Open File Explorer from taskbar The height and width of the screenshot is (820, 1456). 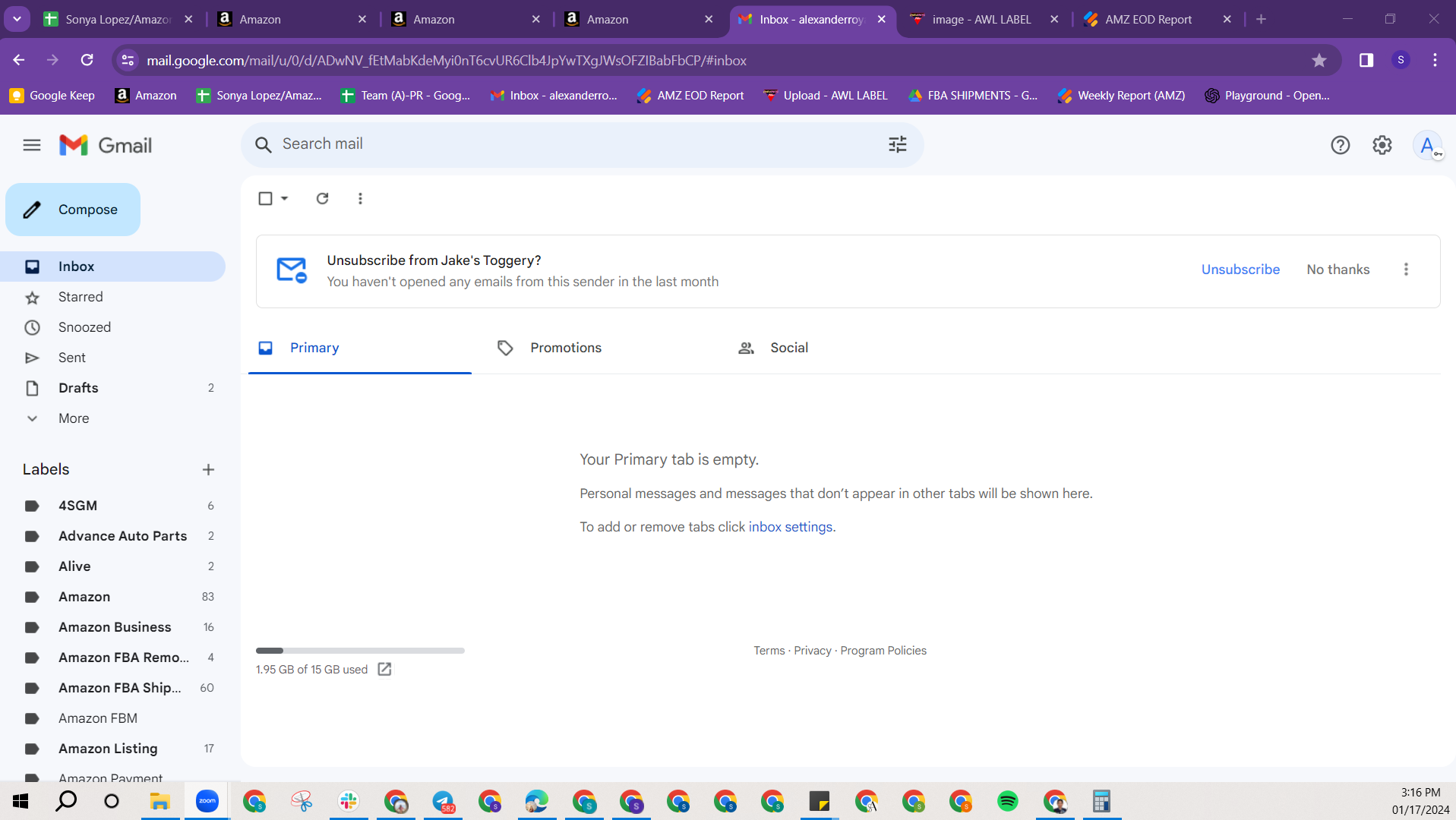[159, 801]
